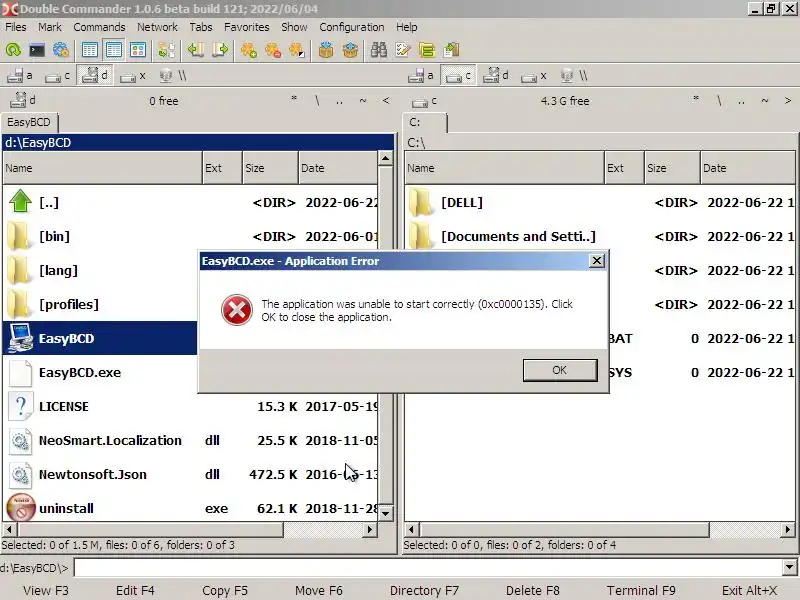The width and height of the screenshot is (800, 600).
Task: Click the command line input field
Action: pyautogui.click(x=429, y=567)
